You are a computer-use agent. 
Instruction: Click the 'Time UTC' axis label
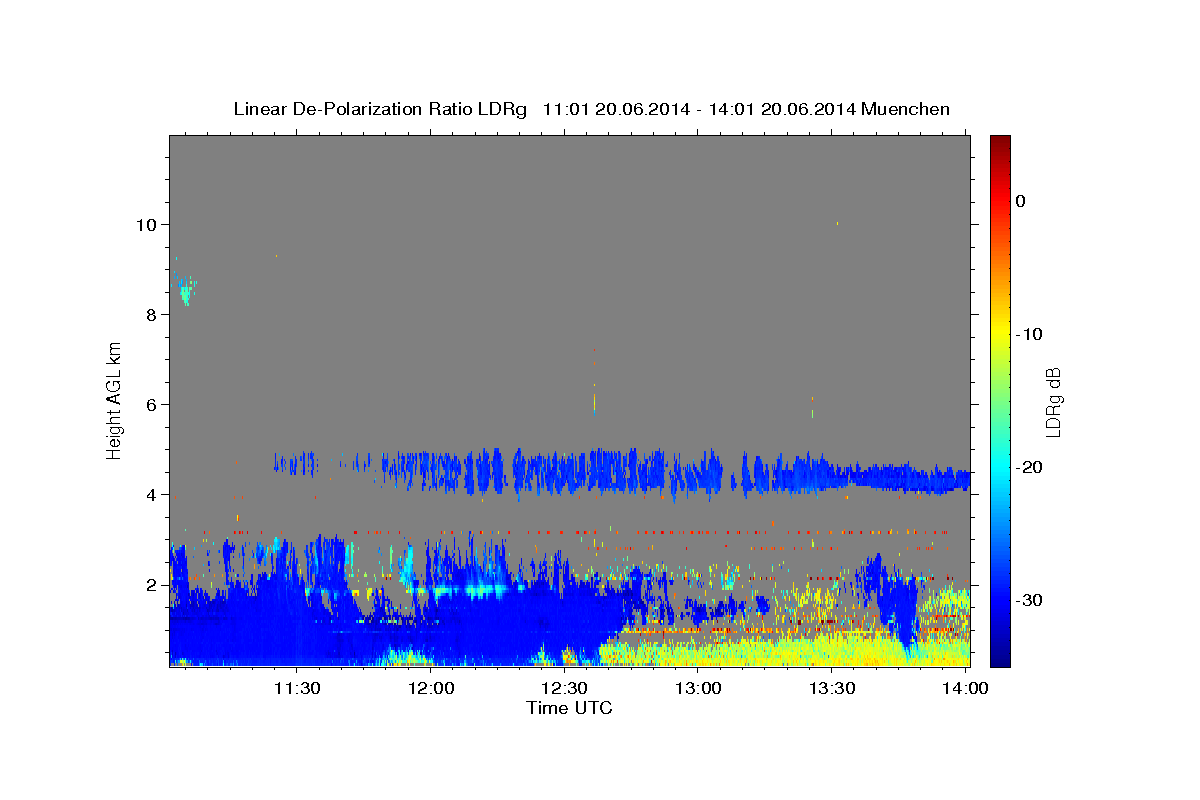coord(569,708)
